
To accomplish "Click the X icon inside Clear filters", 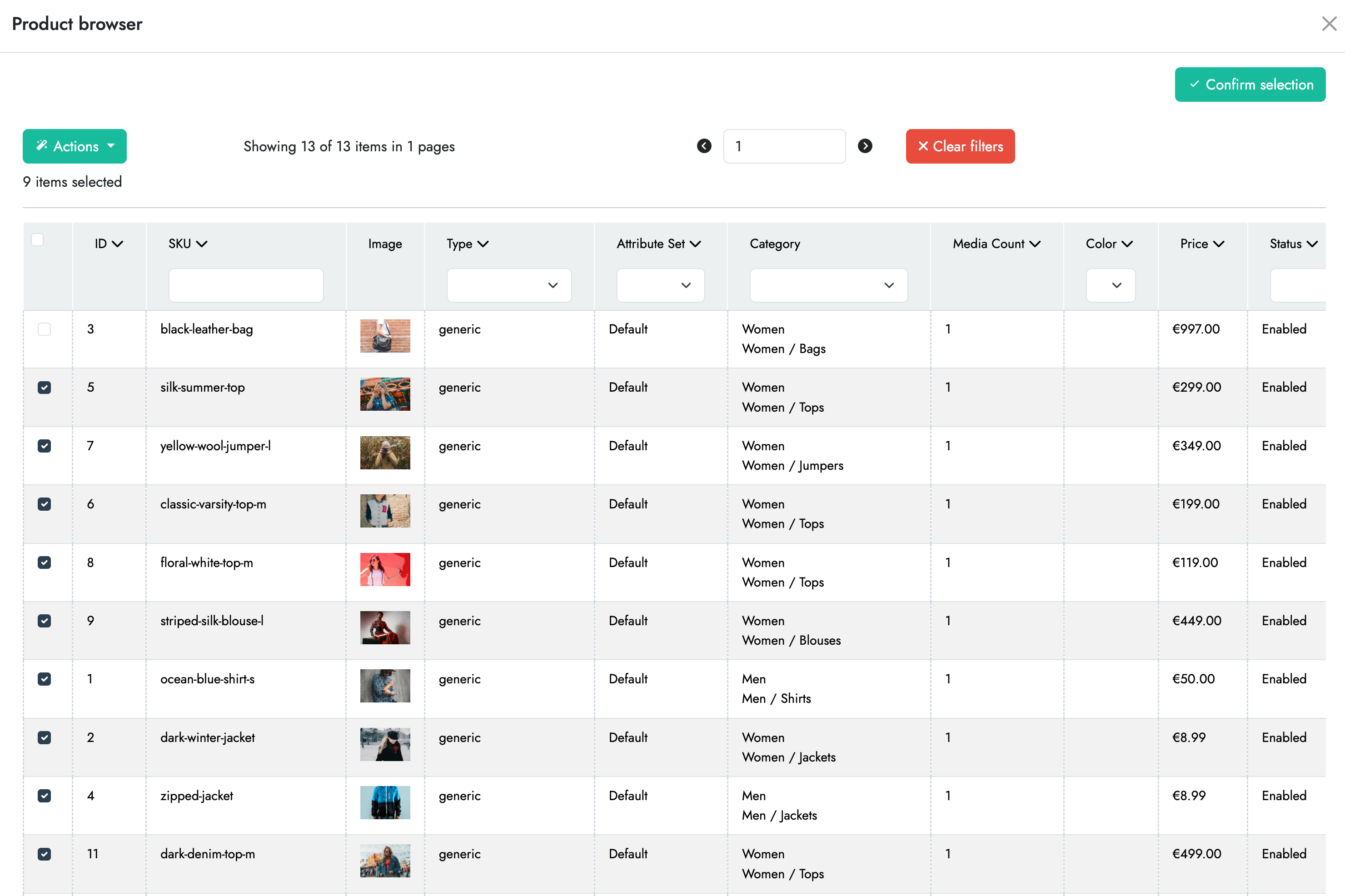I will tap(924, 146).
